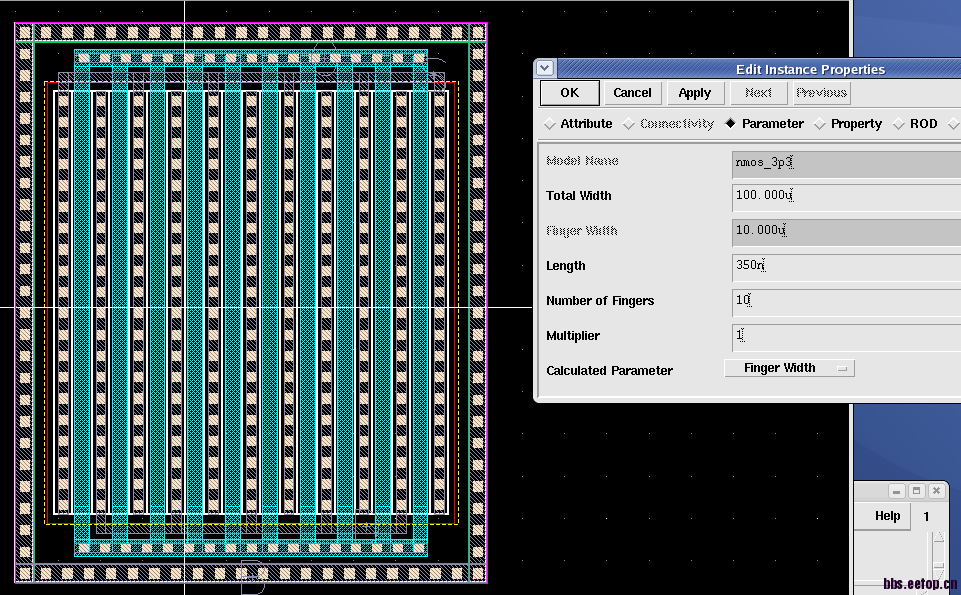This screenshot has height=595, width=961.
Task: Click the Calculated Parameter label
Action: coord(609,371)
